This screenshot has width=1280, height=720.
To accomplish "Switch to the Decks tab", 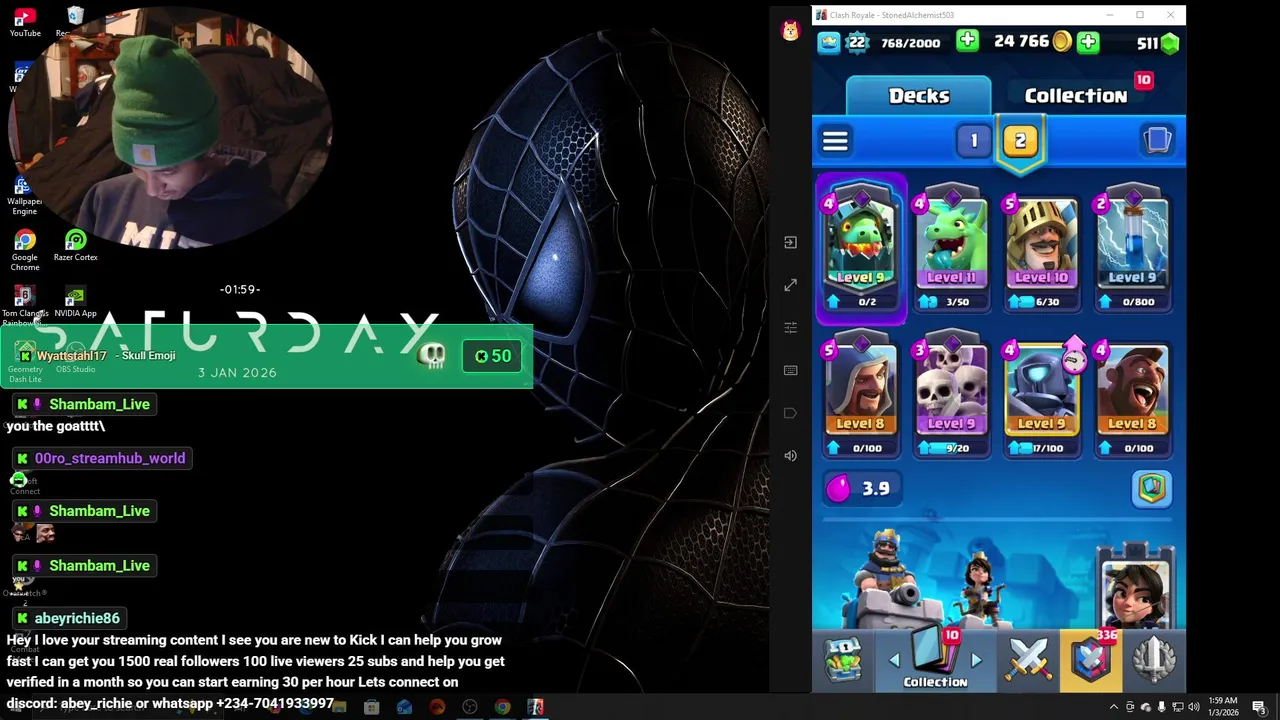I will [x=918, y=95].
